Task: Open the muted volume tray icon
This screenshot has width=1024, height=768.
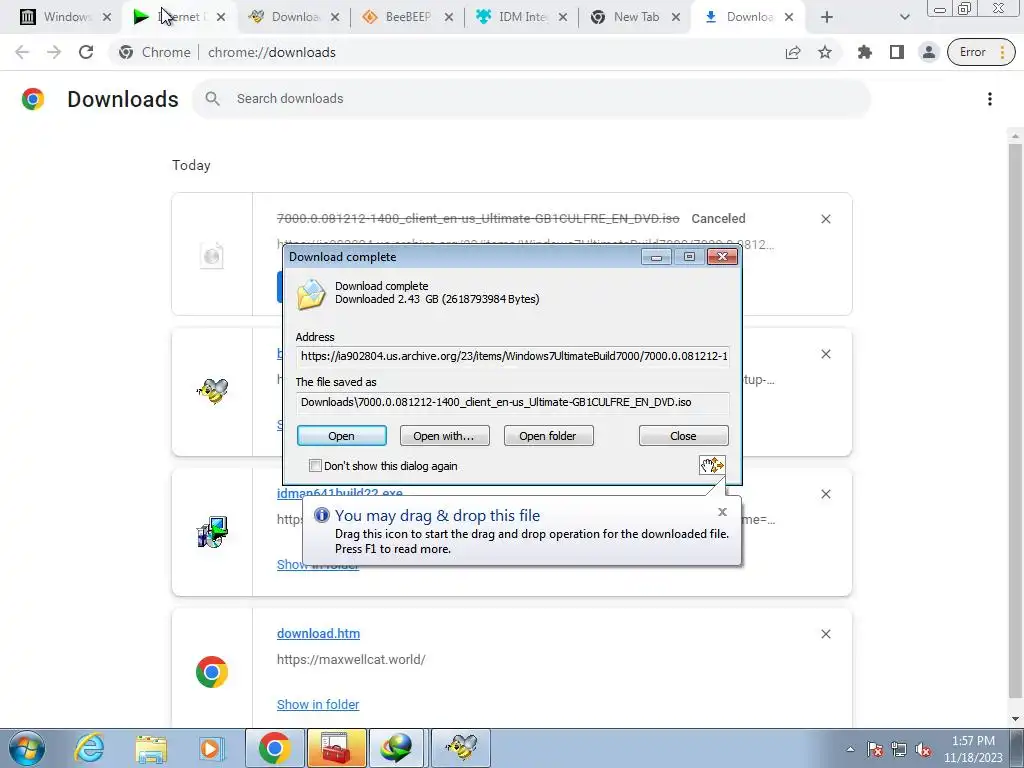Action: [x=923, y=749]
